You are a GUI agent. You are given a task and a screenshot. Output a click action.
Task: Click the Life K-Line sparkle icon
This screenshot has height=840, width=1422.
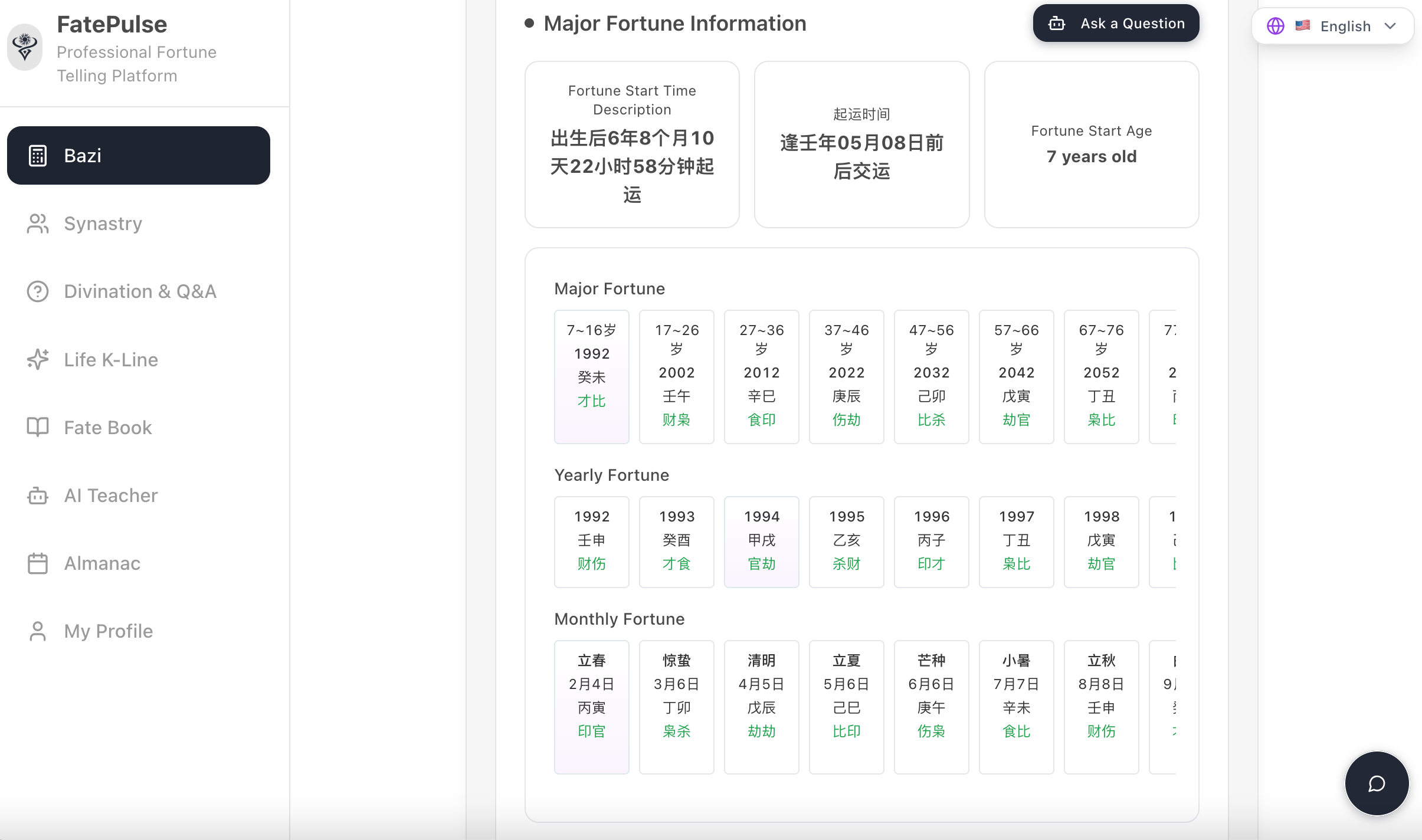pyautogui.click(x=38, y=359)
